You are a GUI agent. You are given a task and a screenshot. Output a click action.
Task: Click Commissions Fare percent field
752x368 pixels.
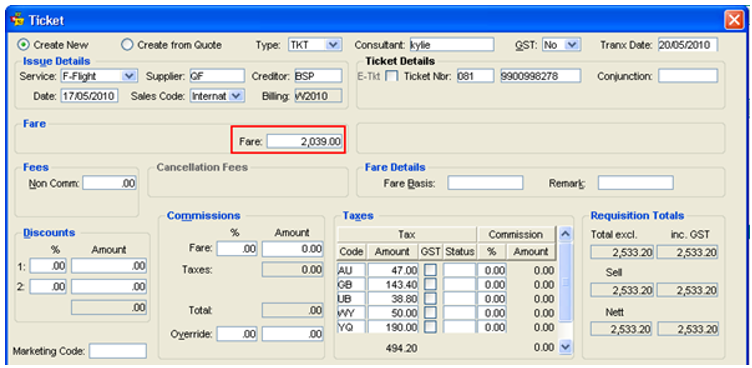pos(237,249)
